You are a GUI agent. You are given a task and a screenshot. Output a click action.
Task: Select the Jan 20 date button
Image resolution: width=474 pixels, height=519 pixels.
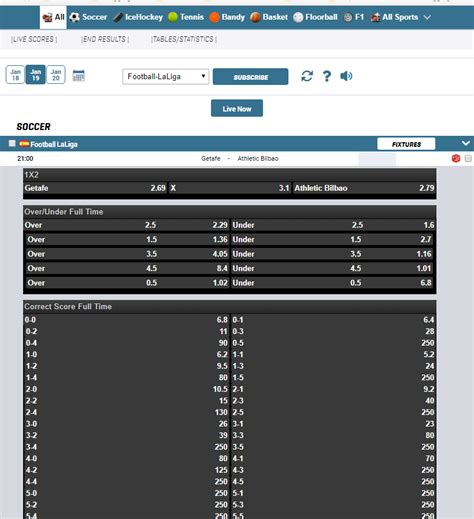click(56, 75)
